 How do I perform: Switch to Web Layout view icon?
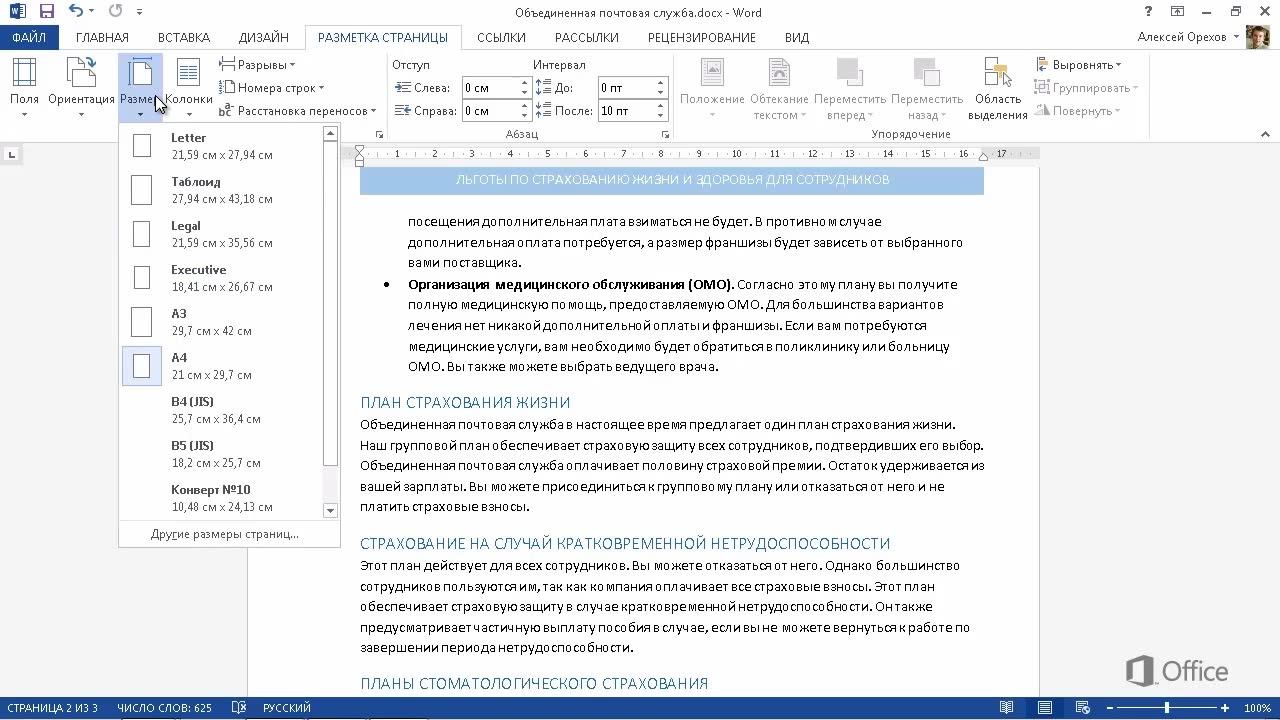(1082, 708)
